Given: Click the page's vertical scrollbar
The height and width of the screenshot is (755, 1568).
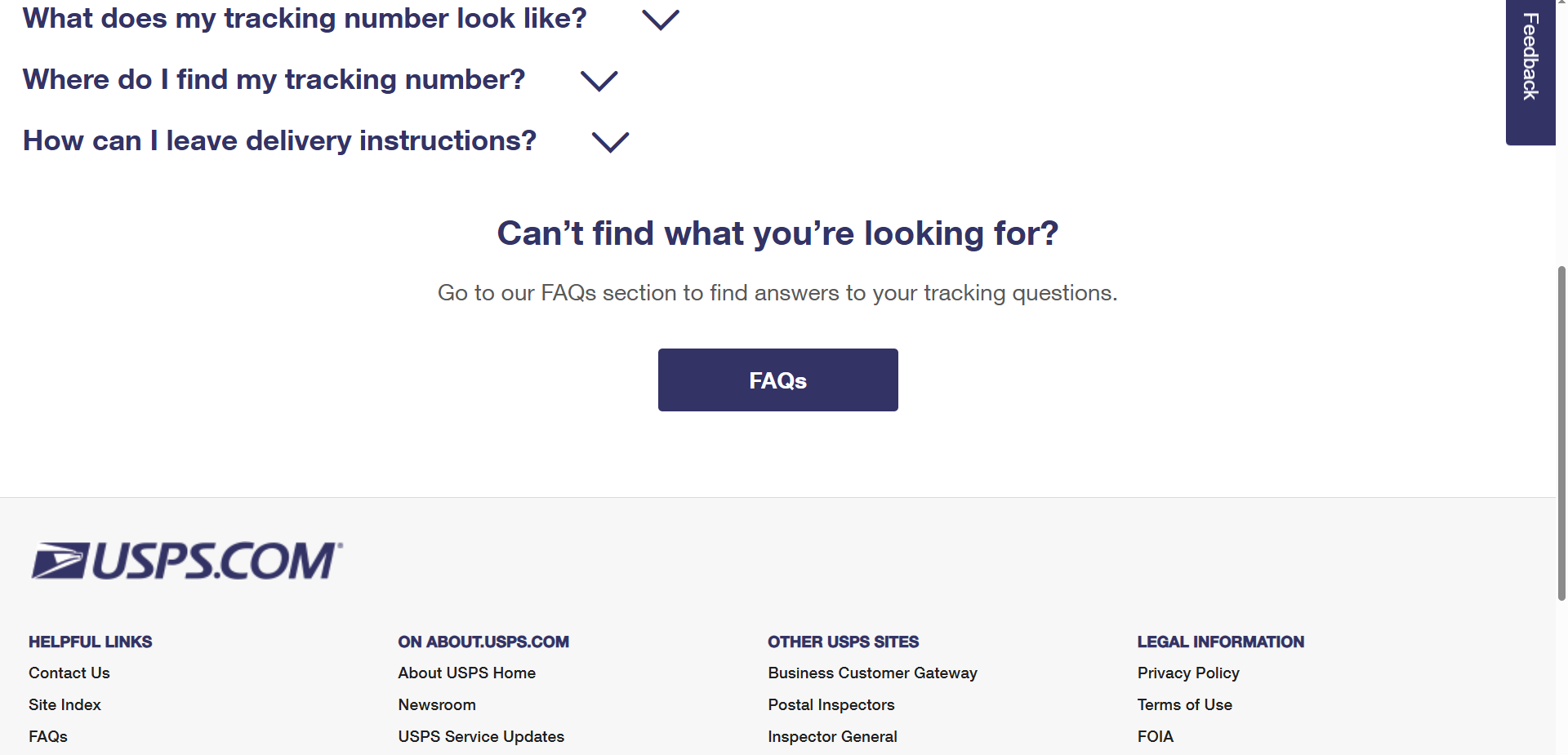Looking at the screenshot, I should 1561,433.
